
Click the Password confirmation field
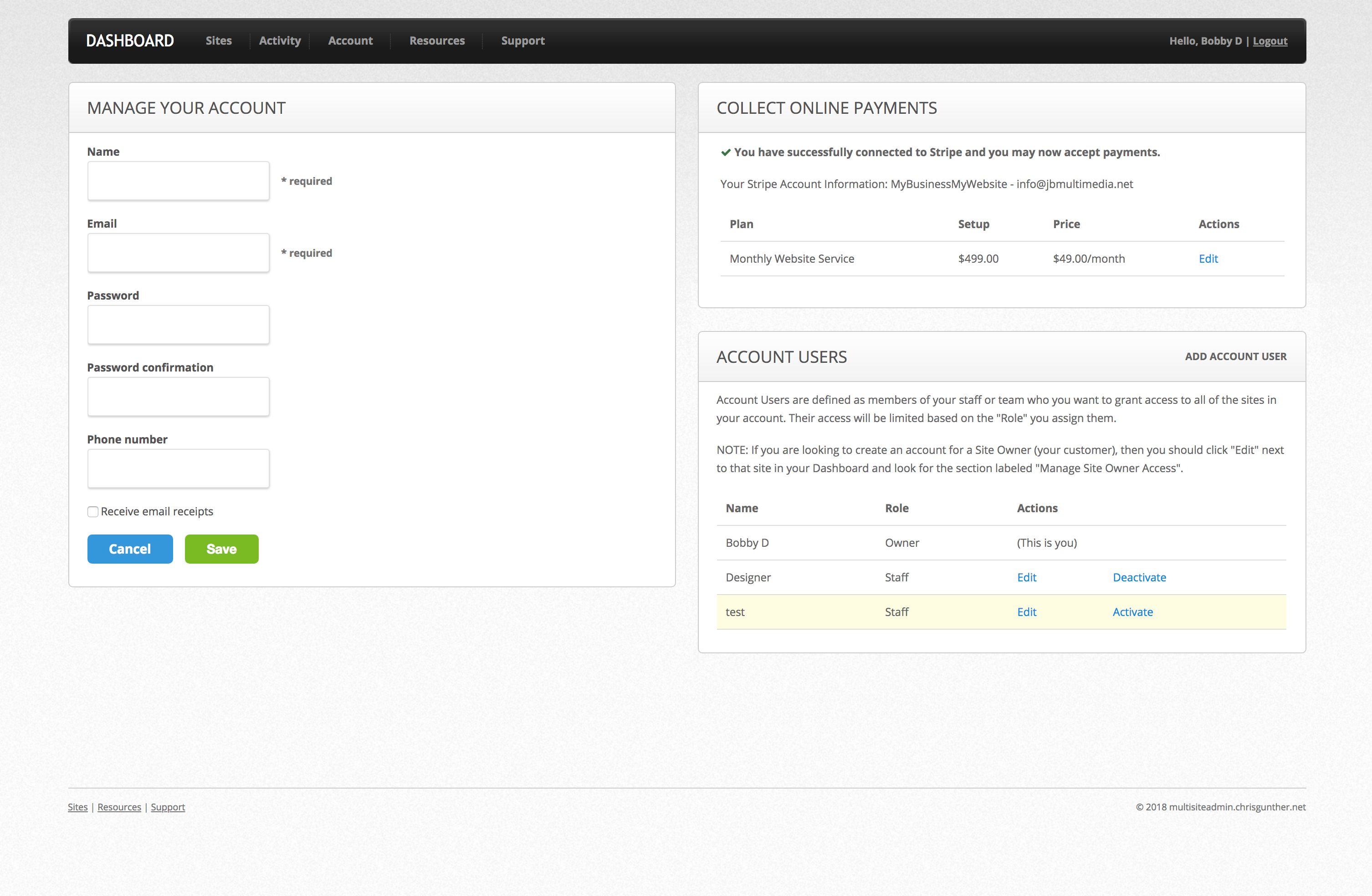coord(178,397)
